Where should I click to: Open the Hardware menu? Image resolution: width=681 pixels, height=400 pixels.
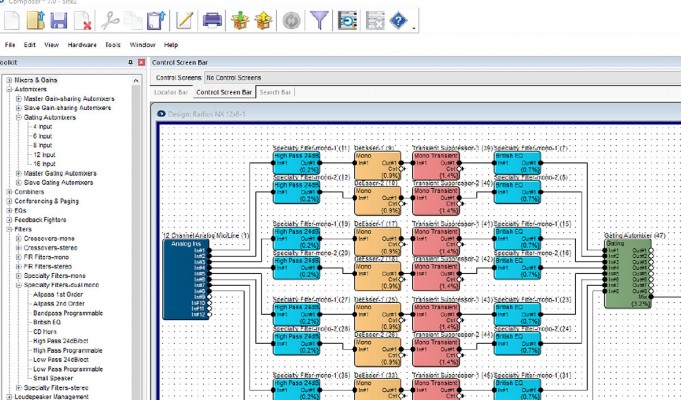click(x=82, y=45)
